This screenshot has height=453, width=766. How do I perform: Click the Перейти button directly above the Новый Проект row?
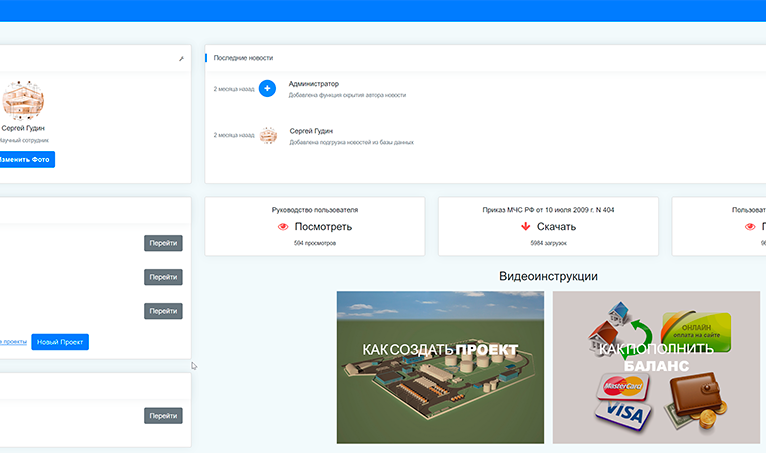coord(163,311)
